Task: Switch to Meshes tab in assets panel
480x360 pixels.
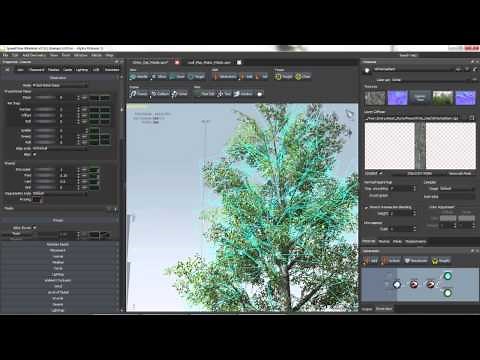Action: pyautogui.click(x=384, y=241)
